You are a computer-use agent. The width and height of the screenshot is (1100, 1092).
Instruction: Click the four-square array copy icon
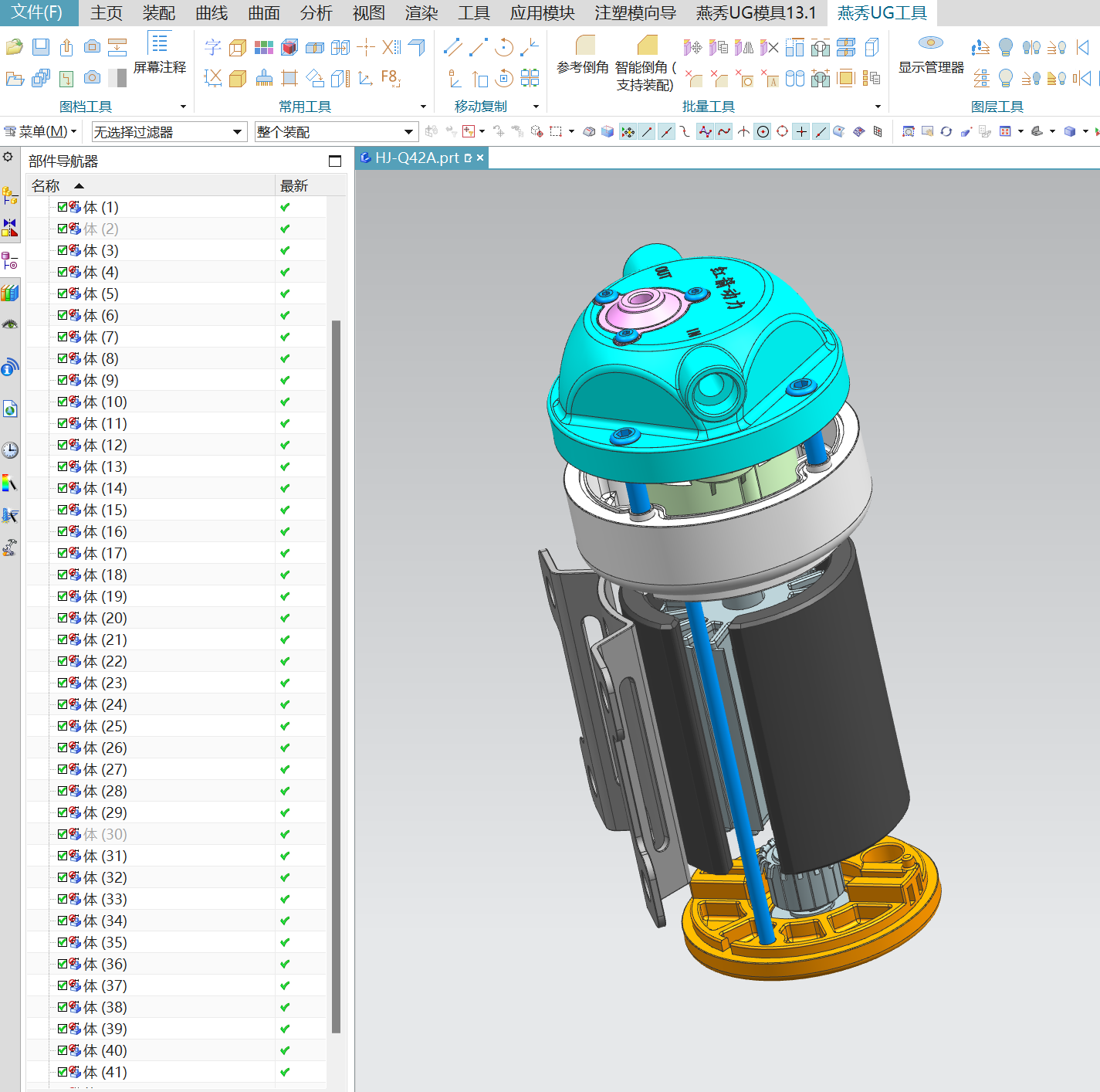(530, 78)
